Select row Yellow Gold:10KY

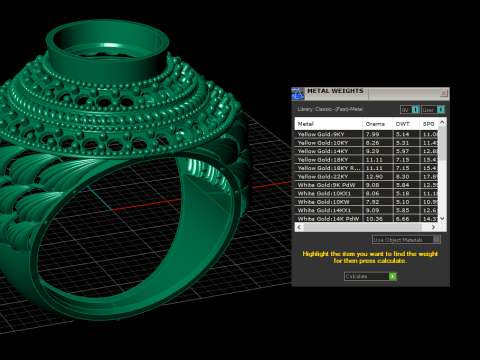(367, 143)
